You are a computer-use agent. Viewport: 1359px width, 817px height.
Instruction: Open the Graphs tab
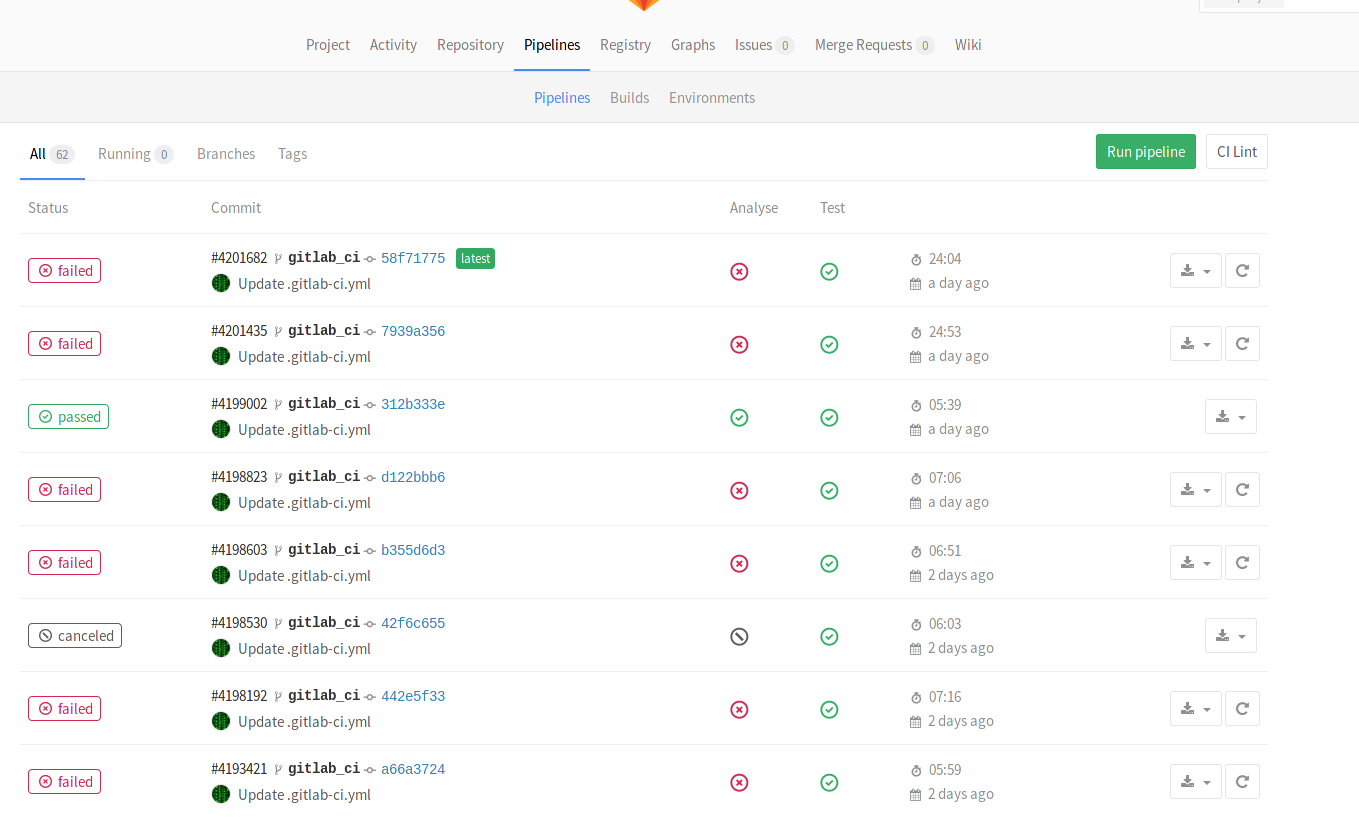coord(693,45)
